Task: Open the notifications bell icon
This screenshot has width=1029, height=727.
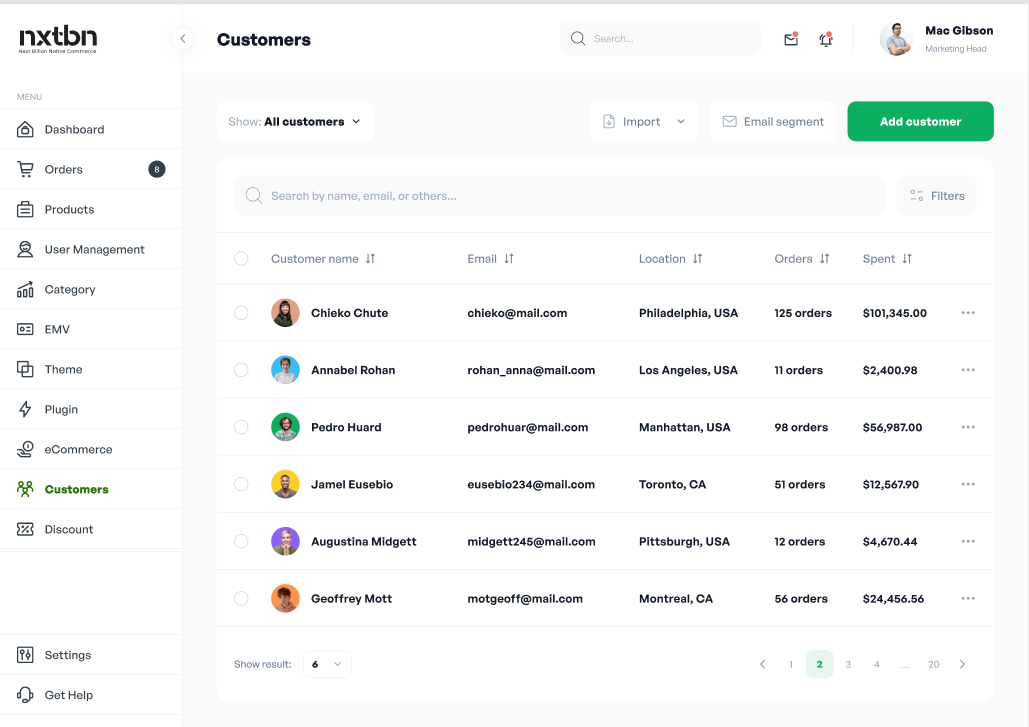Action: 824,38
